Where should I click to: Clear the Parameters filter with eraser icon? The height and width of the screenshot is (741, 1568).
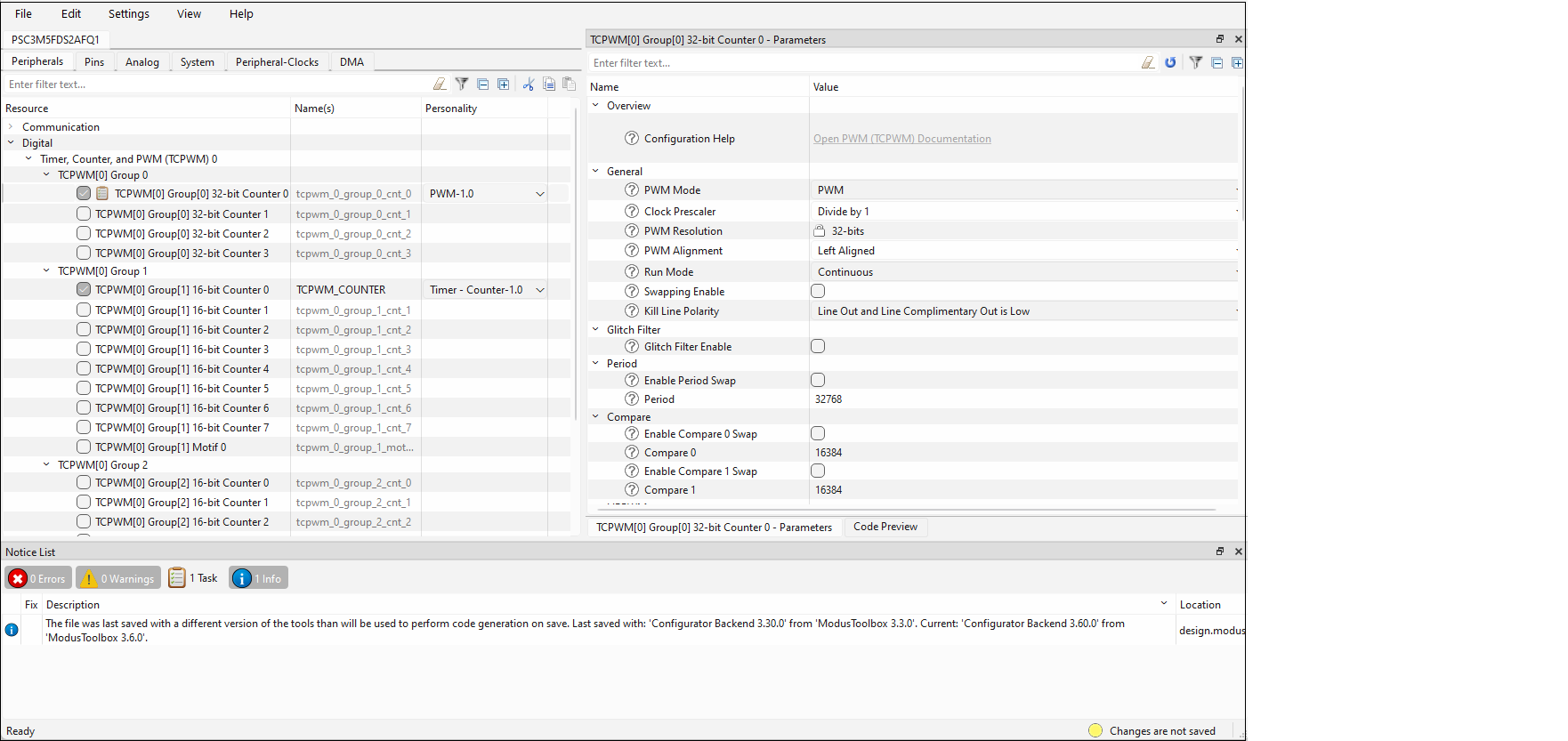tap(1148, 63)
